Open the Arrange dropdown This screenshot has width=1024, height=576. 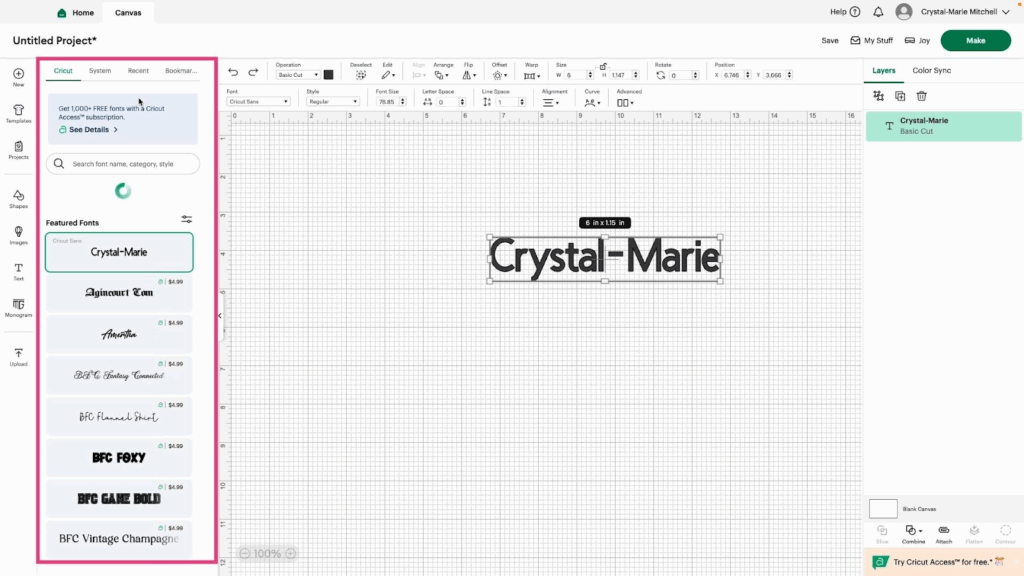point(442,75)
